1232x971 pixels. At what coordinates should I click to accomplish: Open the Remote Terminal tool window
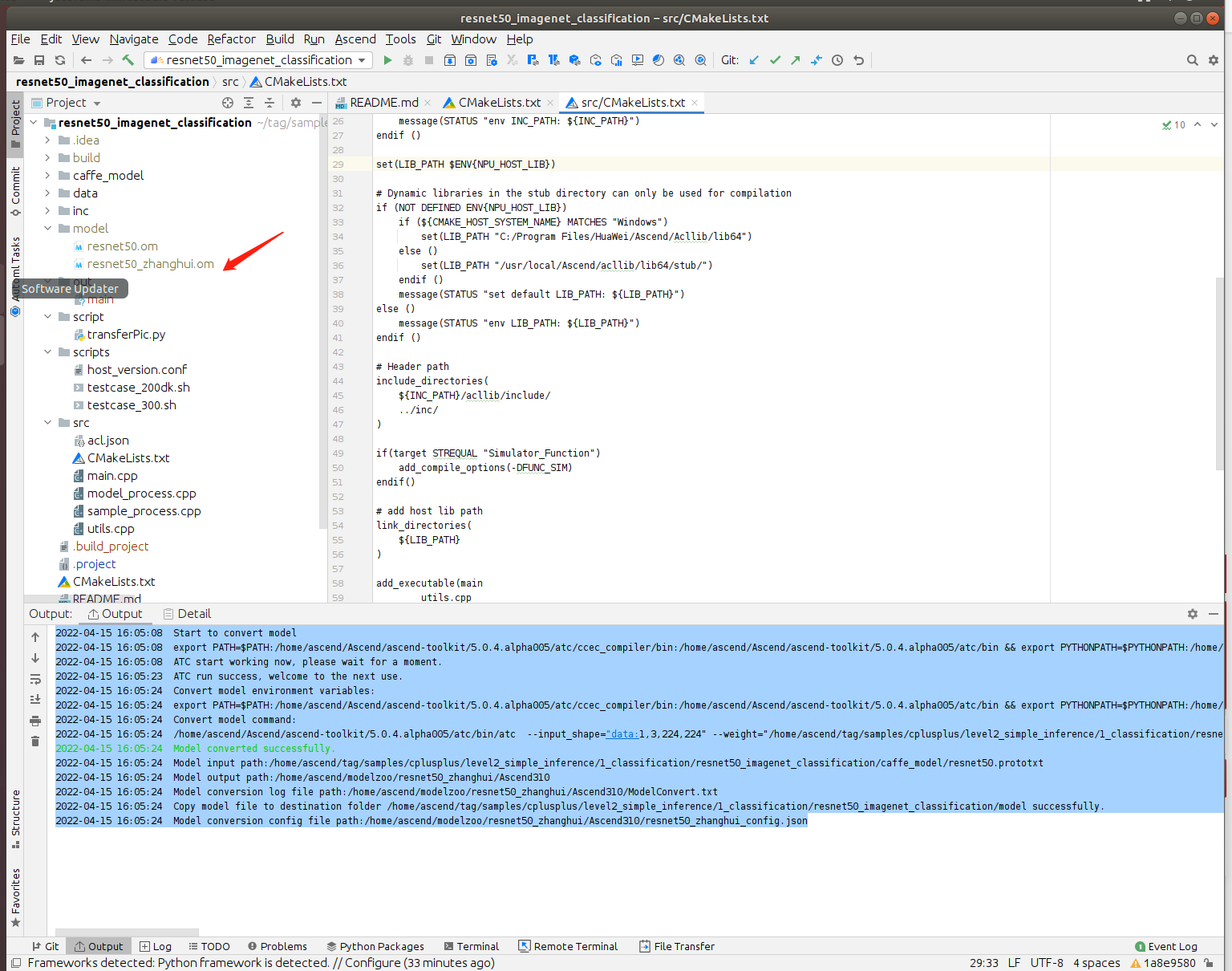[x=568, y=946]
